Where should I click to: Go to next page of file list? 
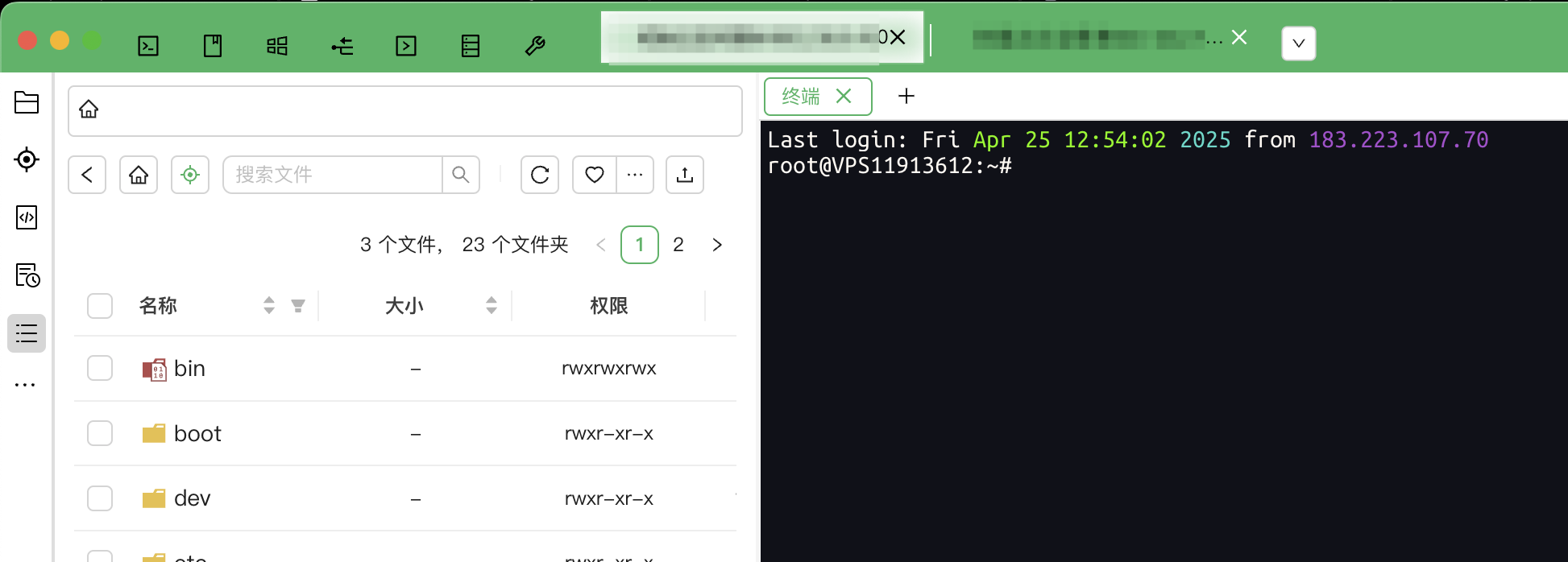[717, 245]
